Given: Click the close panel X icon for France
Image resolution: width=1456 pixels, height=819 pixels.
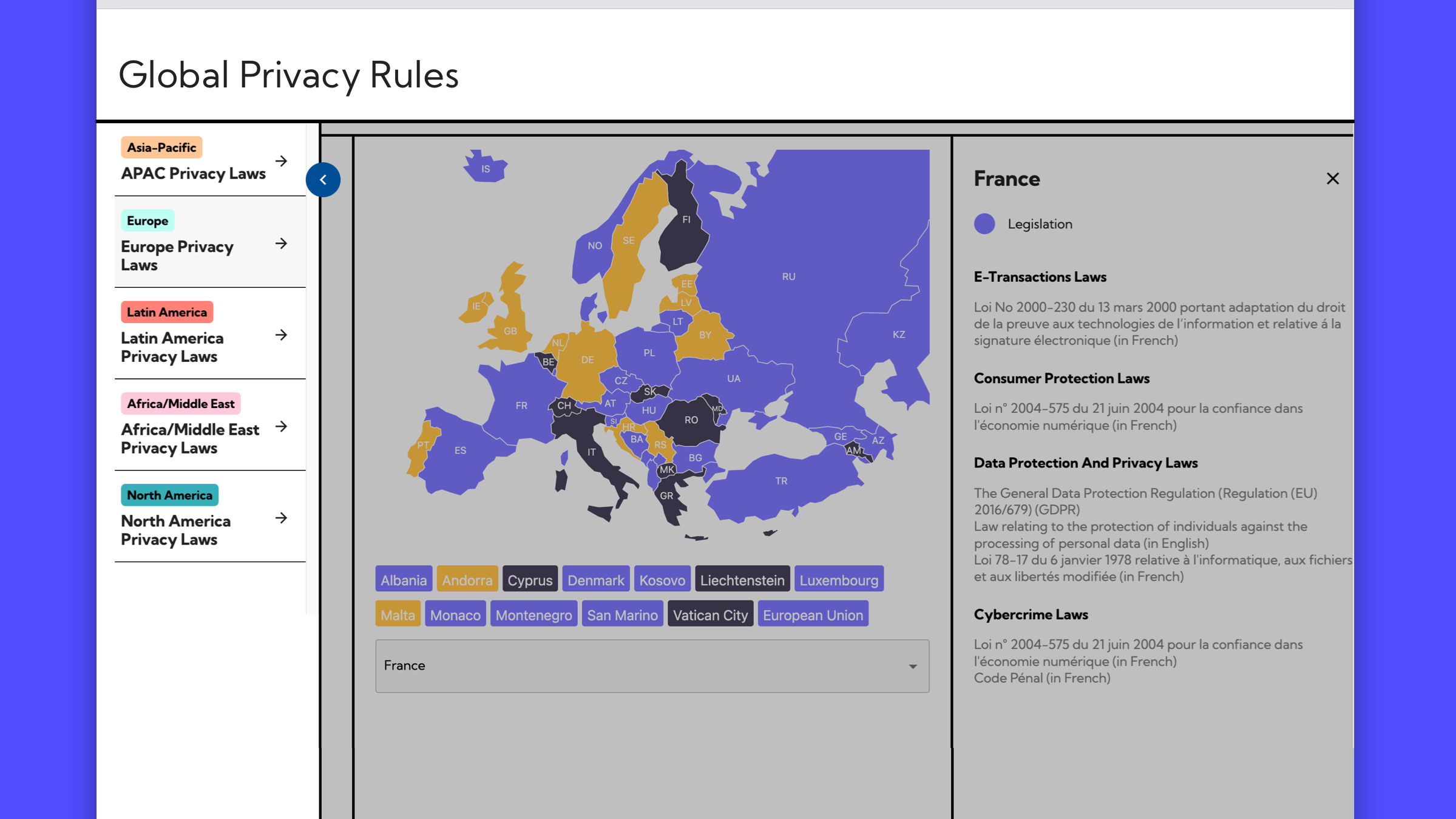Looking at the screenshot, I should (1333, 179).
